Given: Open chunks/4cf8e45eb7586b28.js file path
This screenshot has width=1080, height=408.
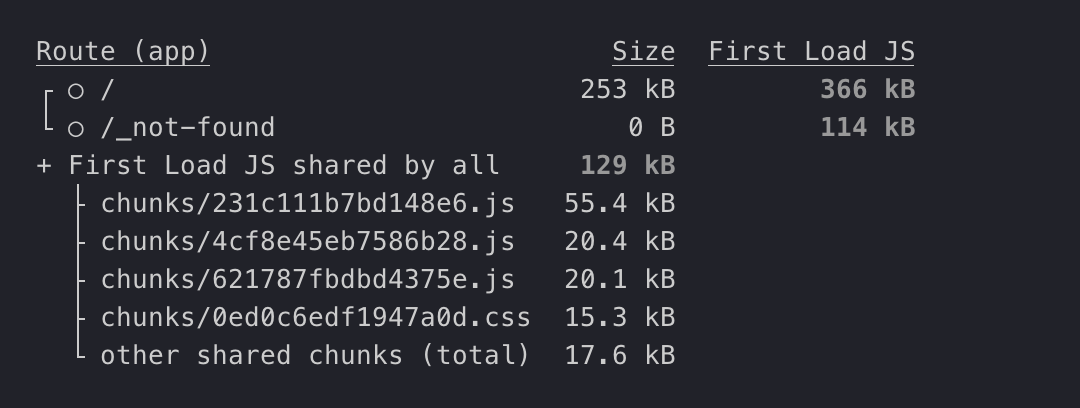Looking at the screenshot, I should (307, 242).
